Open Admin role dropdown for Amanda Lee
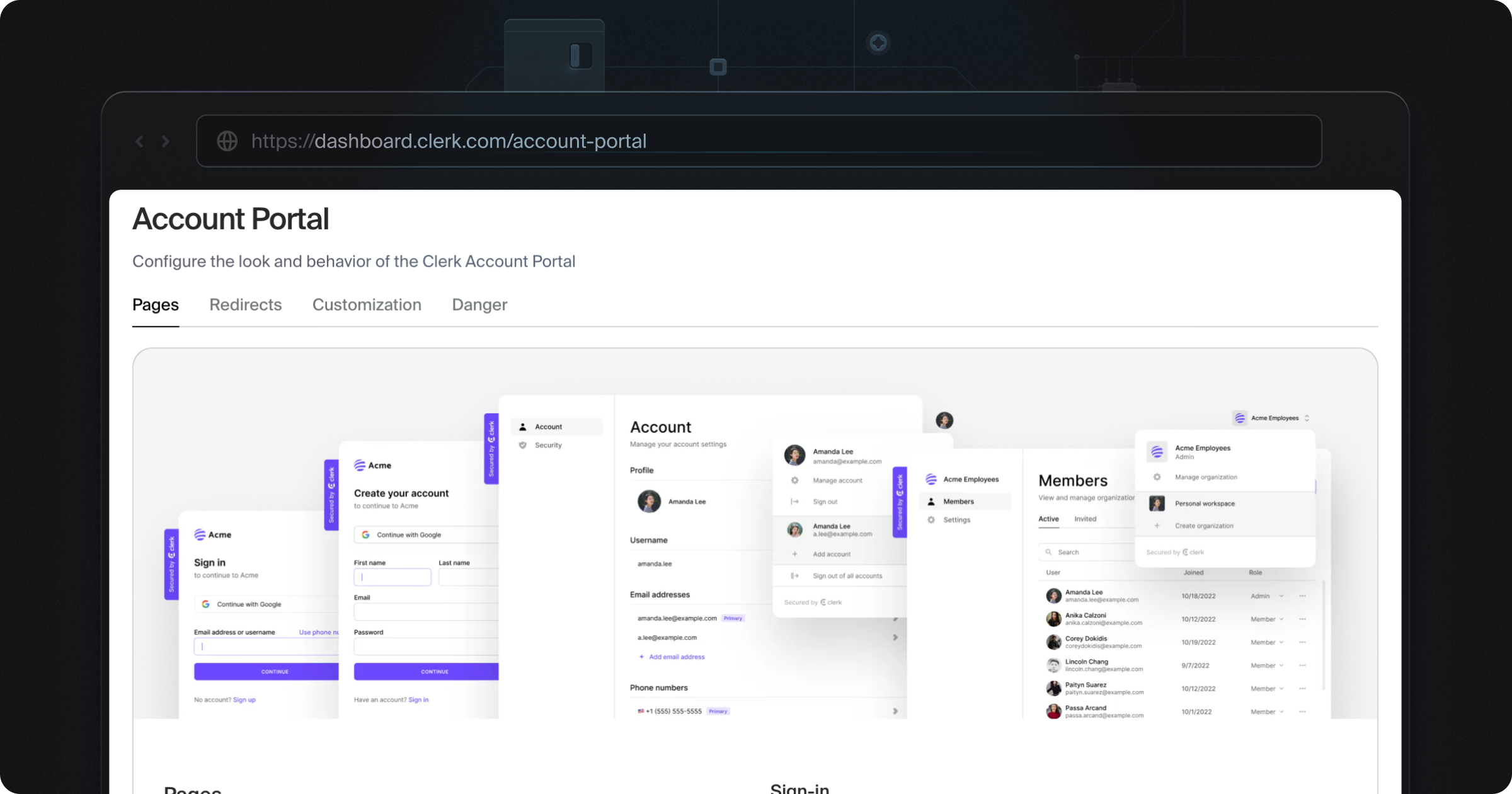Screen dimensions: 1512x794 [1267, 596]
